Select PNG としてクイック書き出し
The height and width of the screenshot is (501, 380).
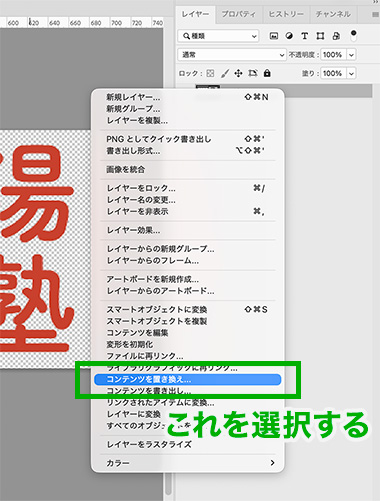click(x=188, y=139)
